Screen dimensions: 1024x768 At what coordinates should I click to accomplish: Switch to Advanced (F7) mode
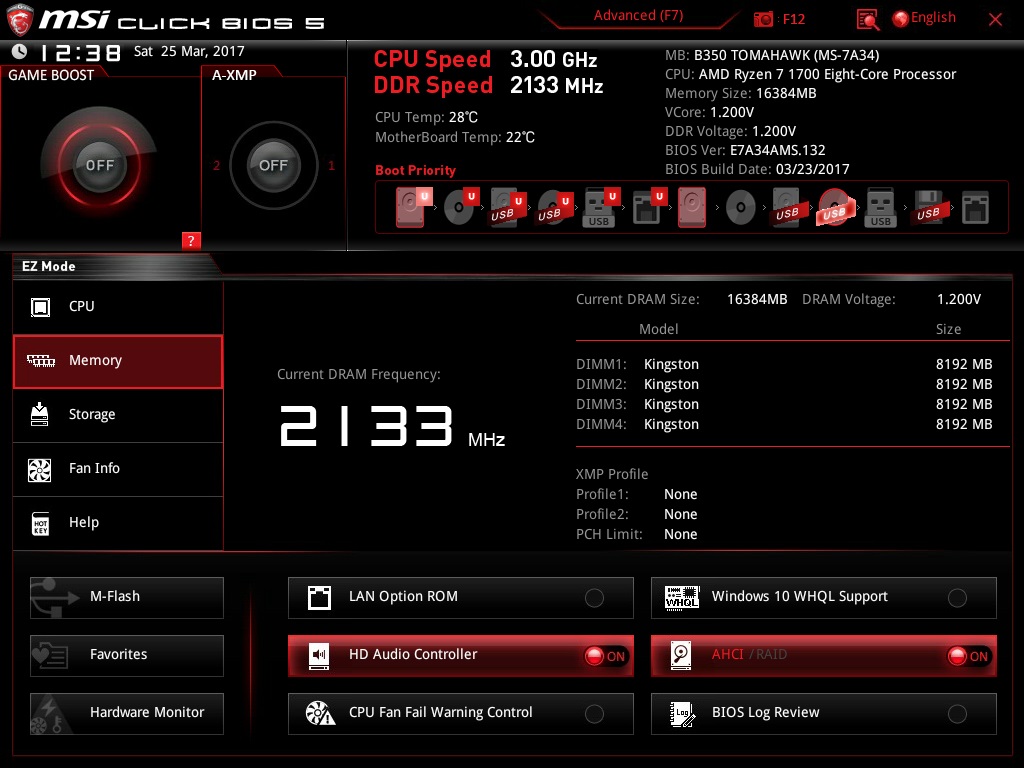(638, 16)
